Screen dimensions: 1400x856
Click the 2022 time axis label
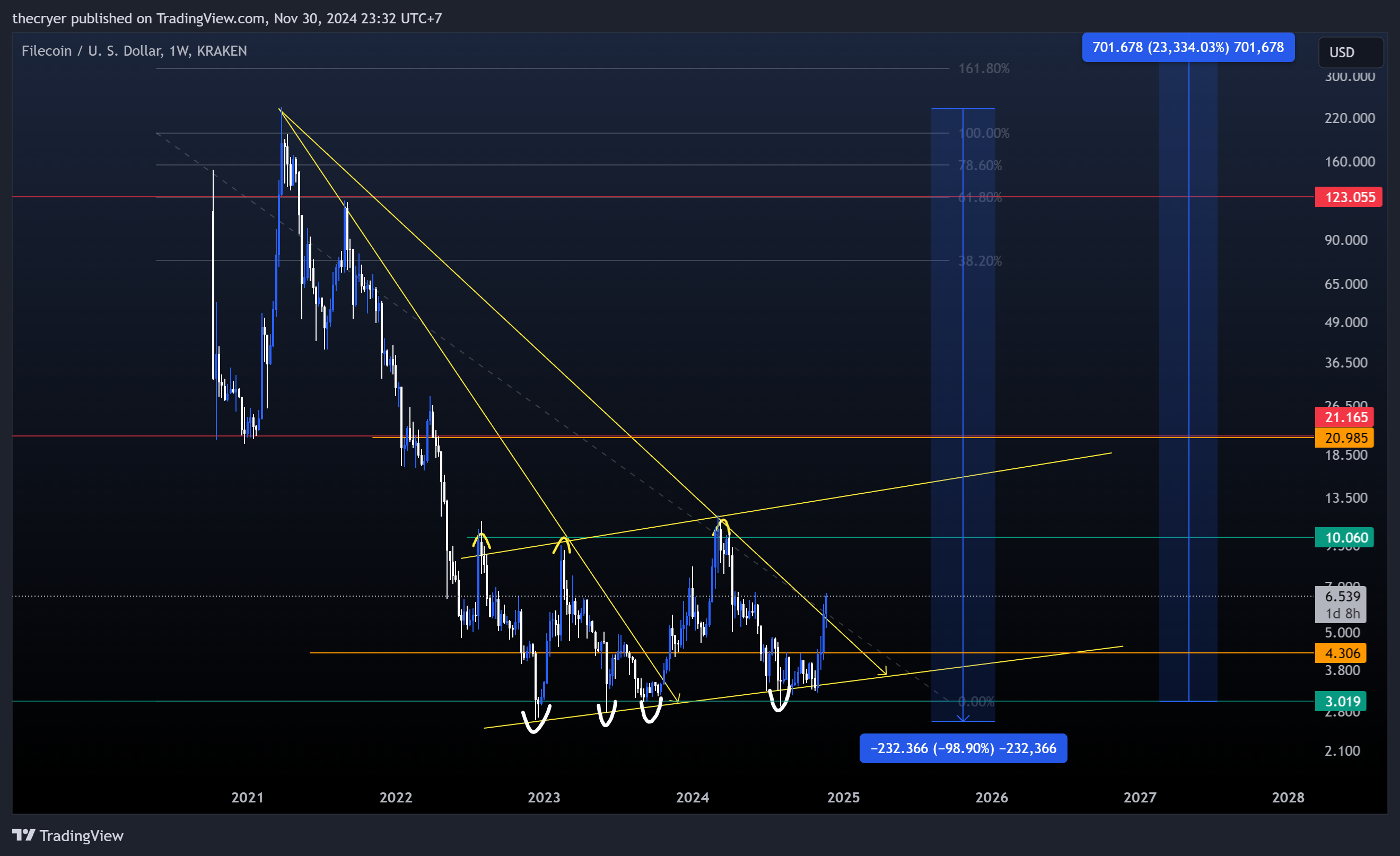[396, 798]
